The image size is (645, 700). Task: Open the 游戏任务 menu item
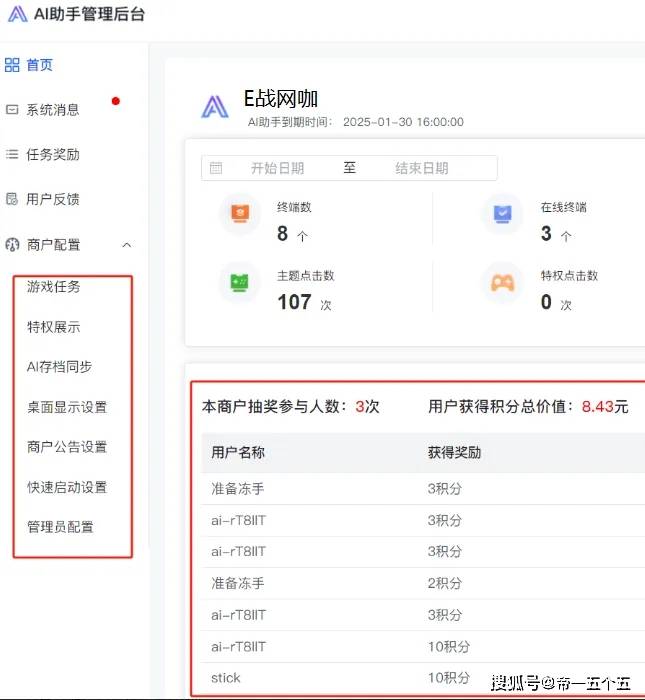[x=54, y=287]
